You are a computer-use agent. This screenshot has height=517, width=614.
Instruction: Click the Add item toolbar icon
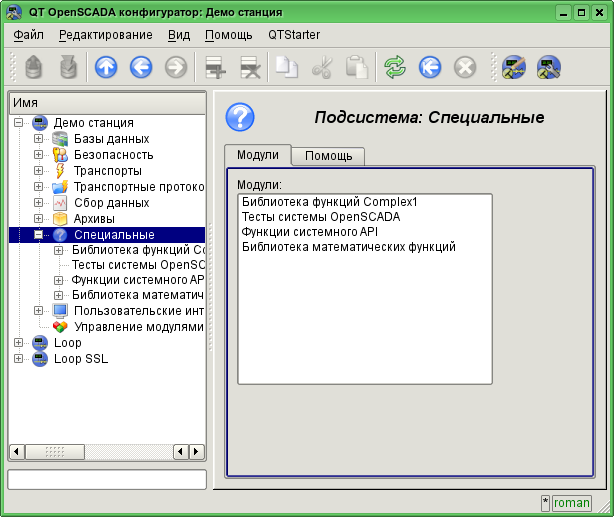(215, 67)
